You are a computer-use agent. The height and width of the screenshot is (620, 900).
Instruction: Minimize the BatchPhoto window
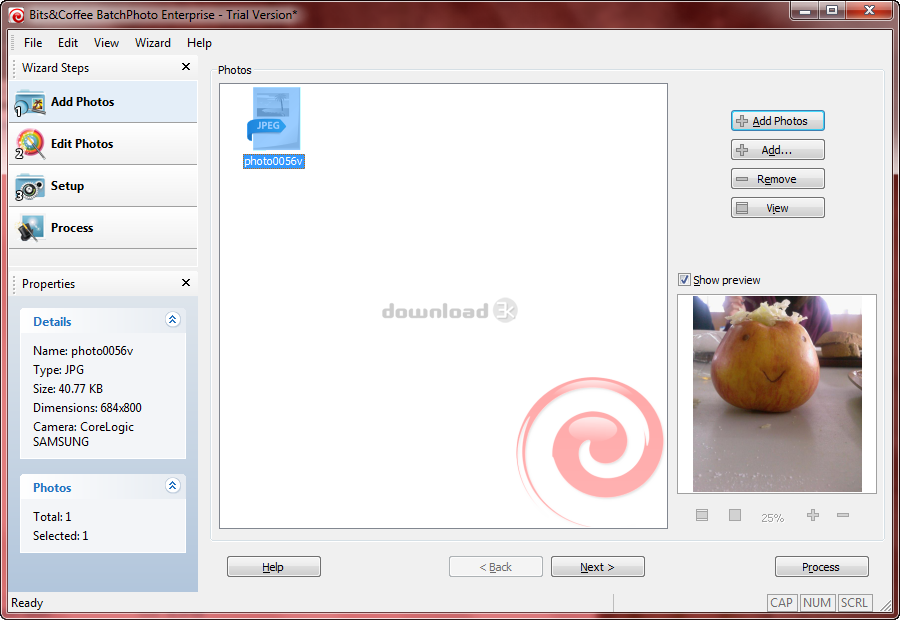coord(805,11)
